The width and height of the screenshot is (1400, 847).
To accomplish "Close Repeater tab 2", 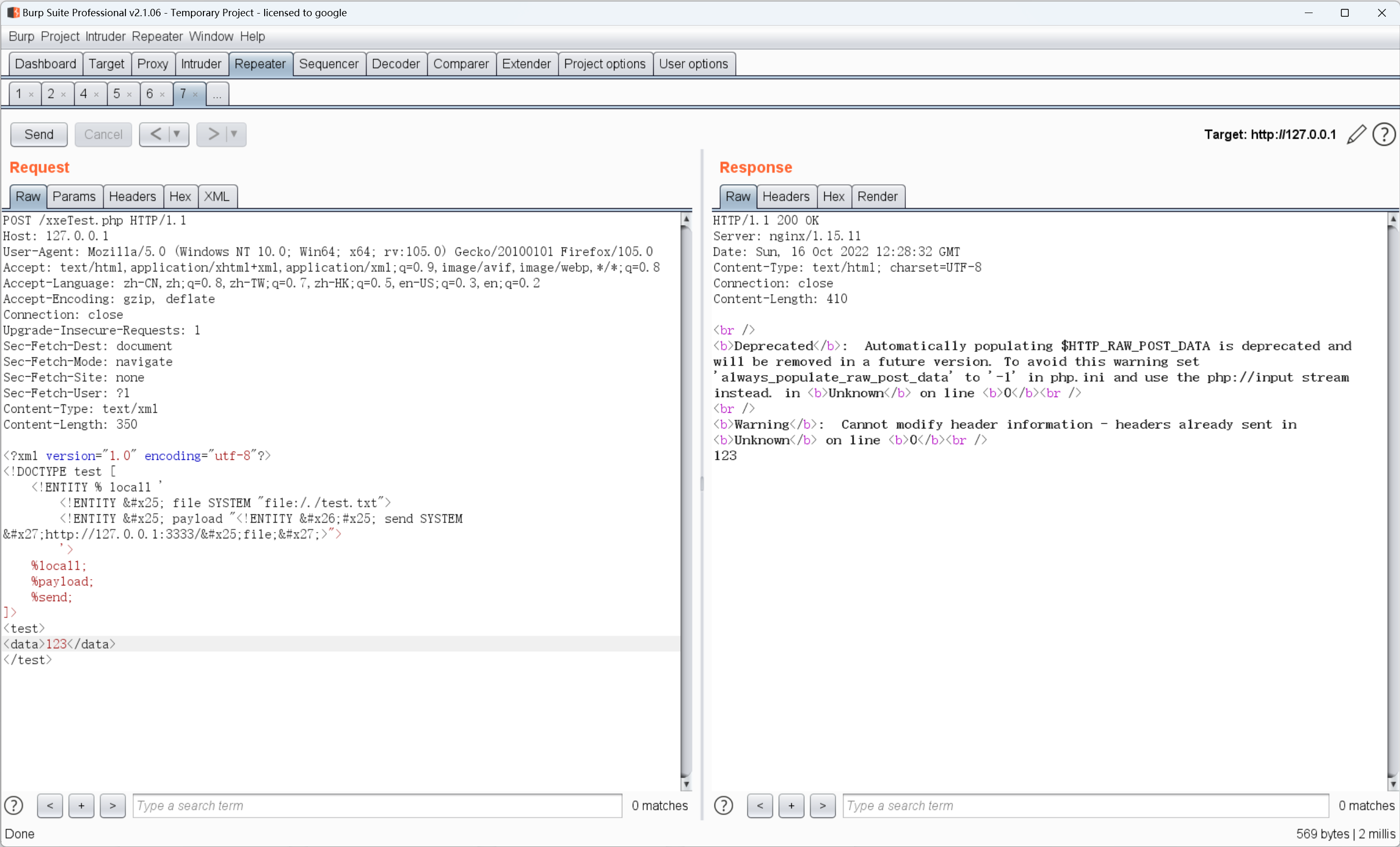I will tap(64, 94).
